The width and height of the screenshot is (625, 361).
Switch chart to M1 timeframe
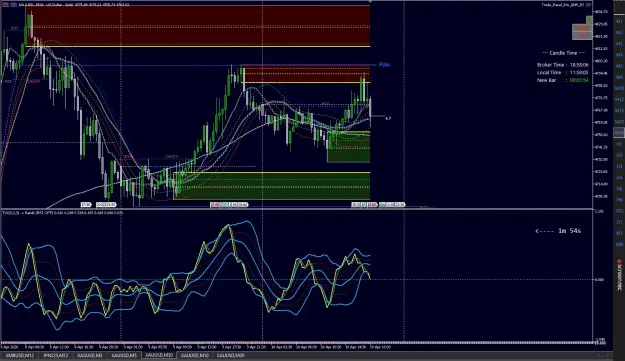(619, 22)
